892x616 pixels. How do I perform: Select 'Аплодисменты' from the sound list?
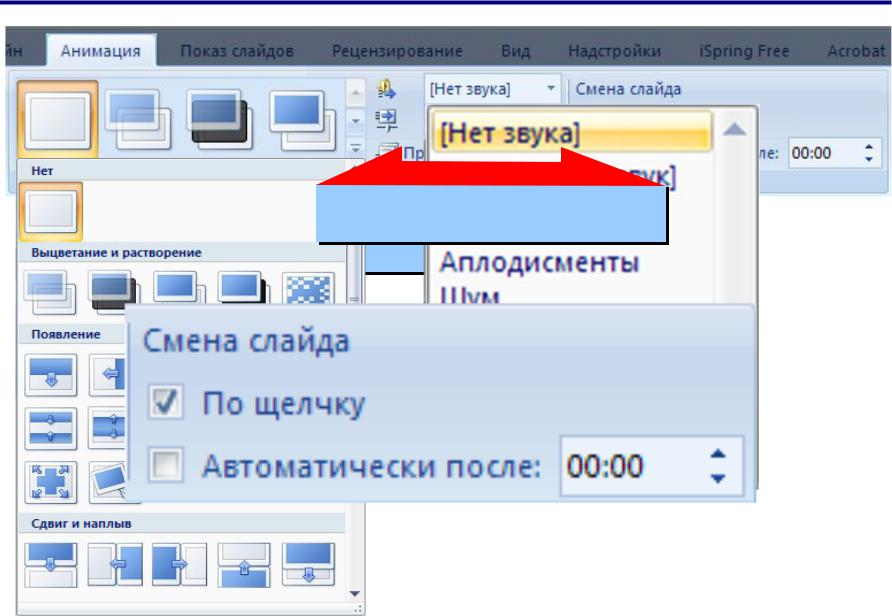click(x=538, y=264)
